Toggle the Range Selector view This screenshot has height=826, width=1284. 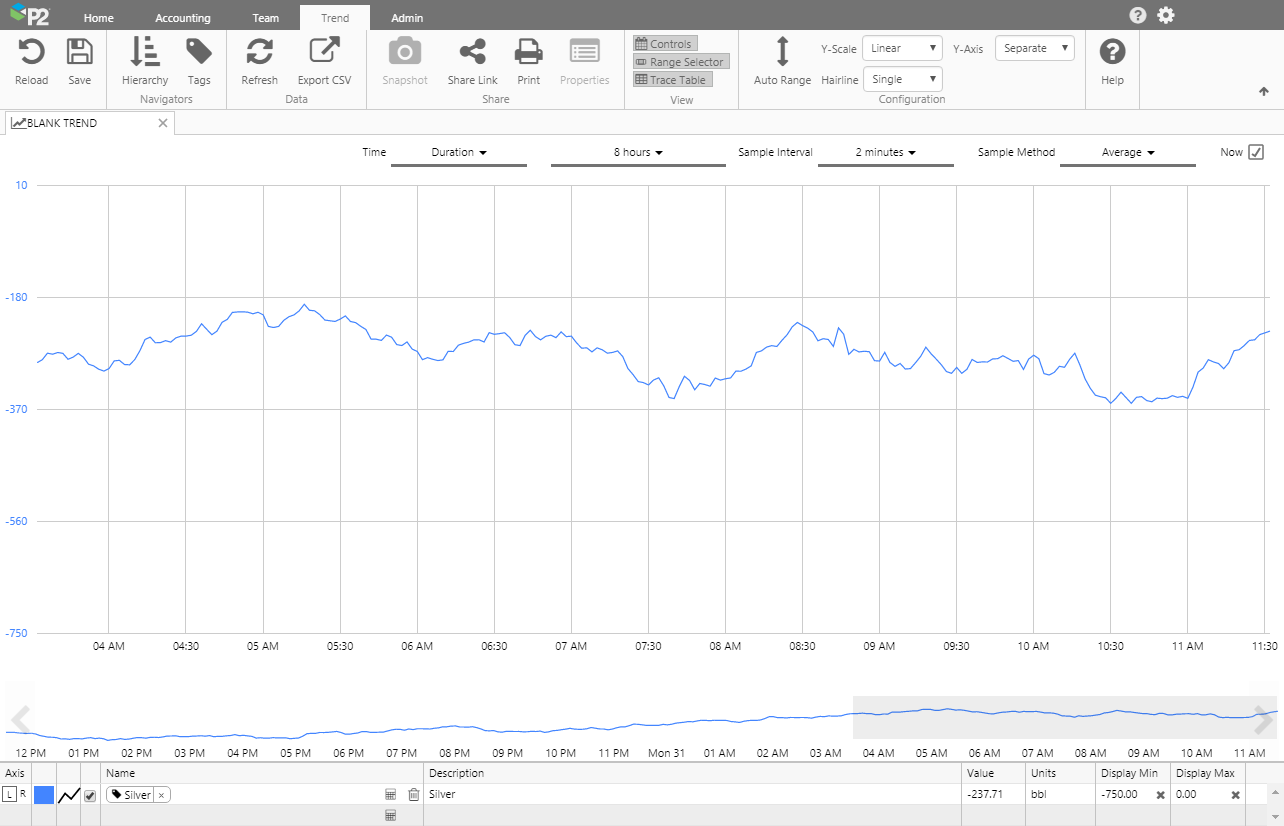pos(680,62)
